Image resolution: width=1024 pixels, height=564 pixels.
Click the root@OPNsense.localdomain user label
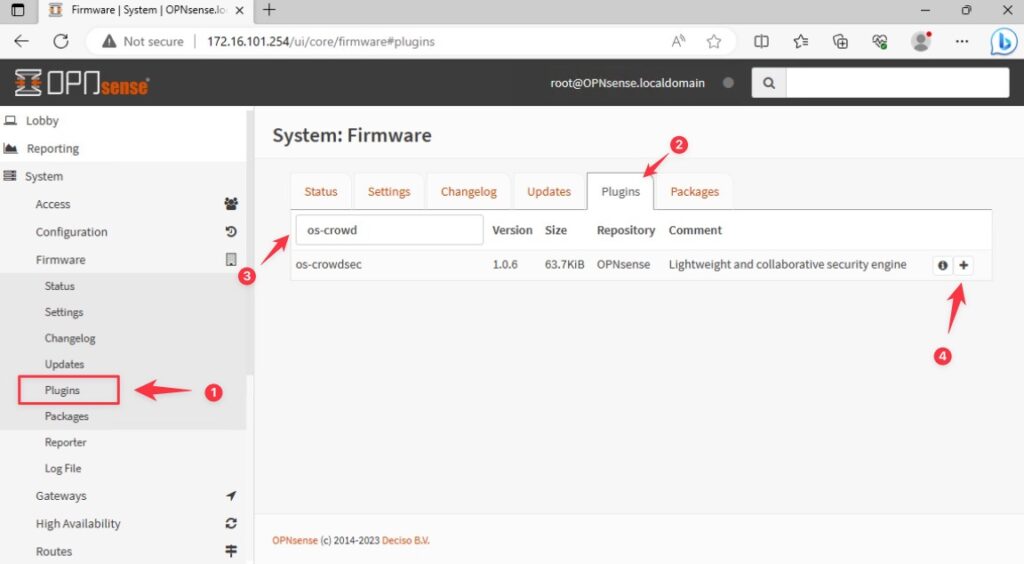tap(627, 83)
